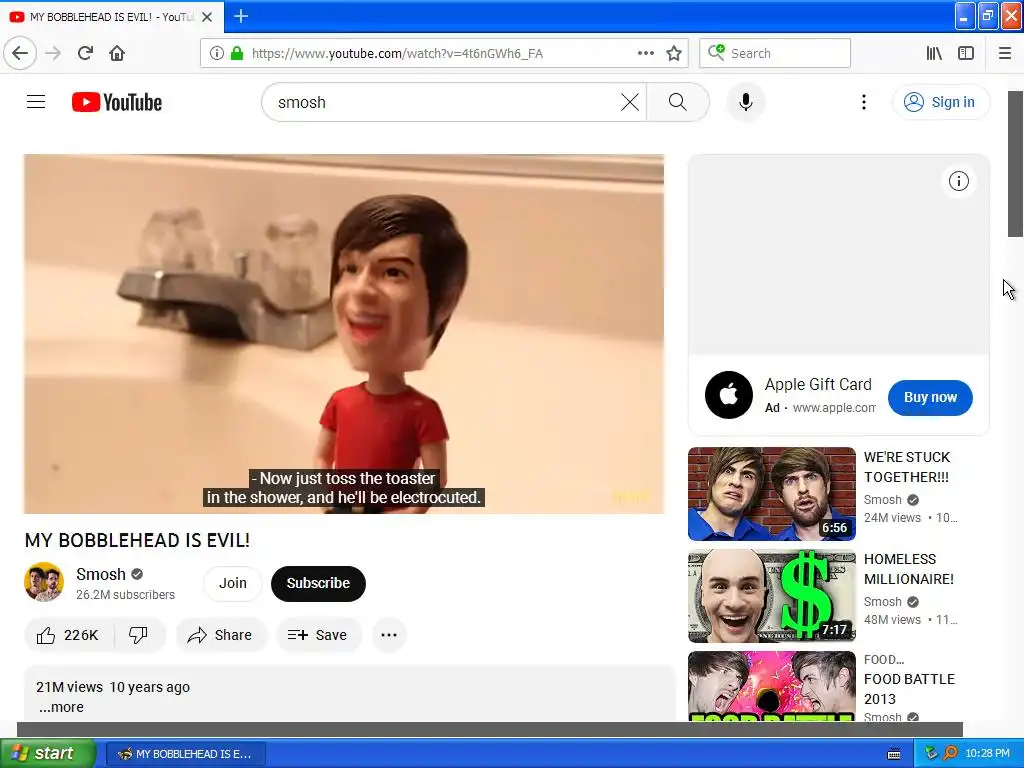Like the video with thumbs up
Image resolution: width=1024 pixels, height=768 pixels.
point(69,635)
